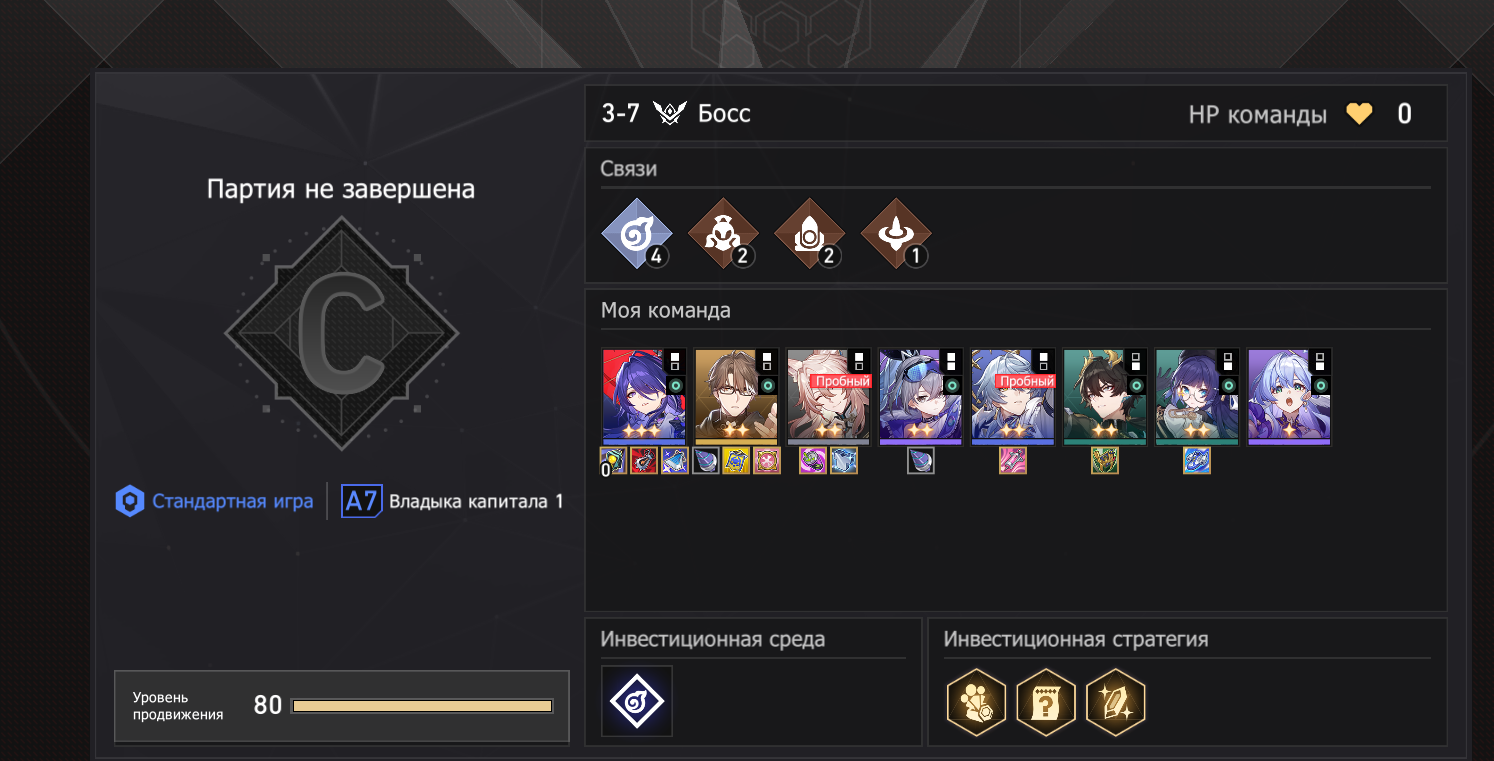Select the brown-haired character with glasses

[x=736, y=396]
